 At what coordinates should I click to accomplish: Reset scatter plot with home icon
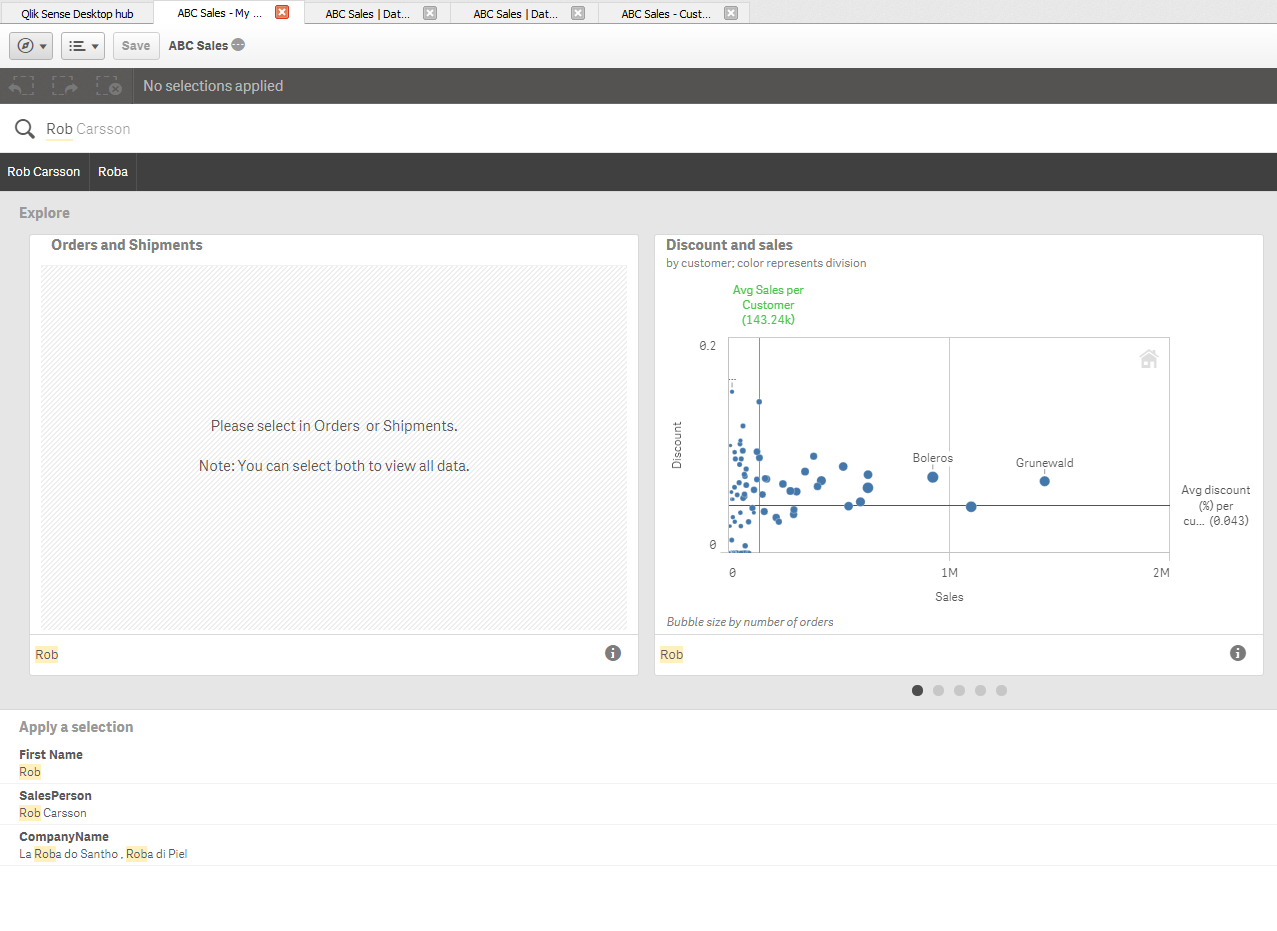tap(1149, 358)
